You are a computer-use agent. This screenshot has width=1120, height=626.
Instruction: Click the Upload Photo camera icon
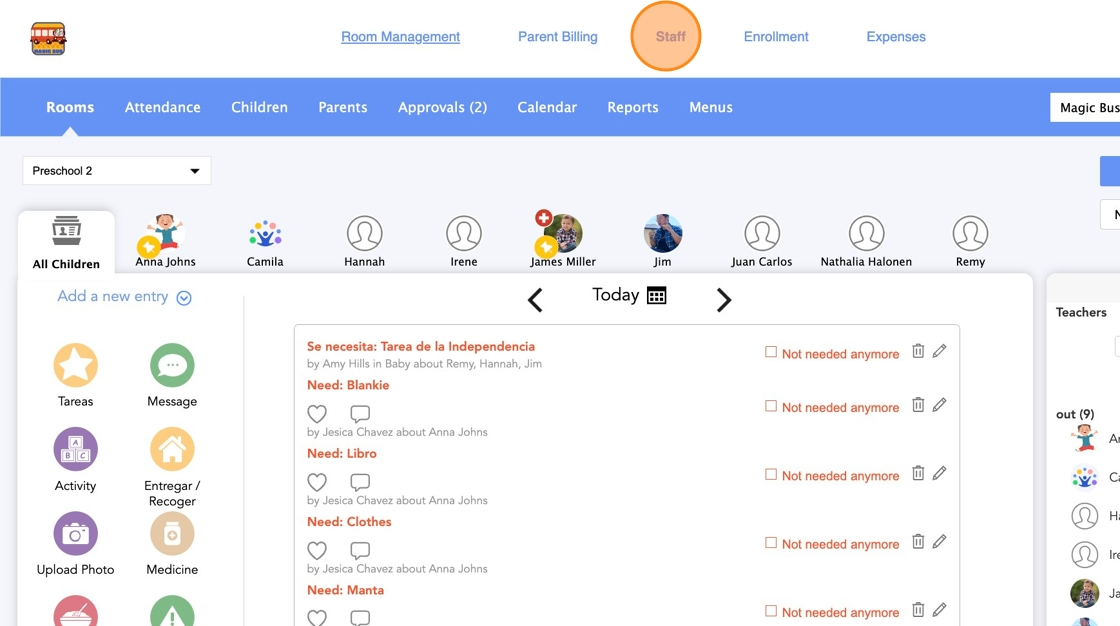pos(76,534)
